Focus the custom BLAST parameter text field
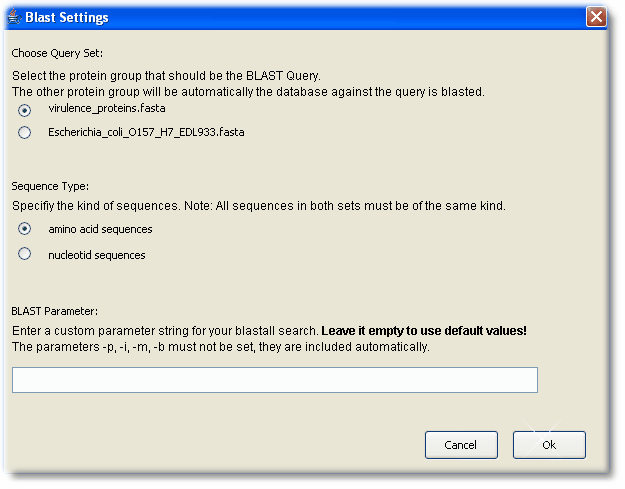The height and width of the screenshot is (489, 625). point(275,380)
